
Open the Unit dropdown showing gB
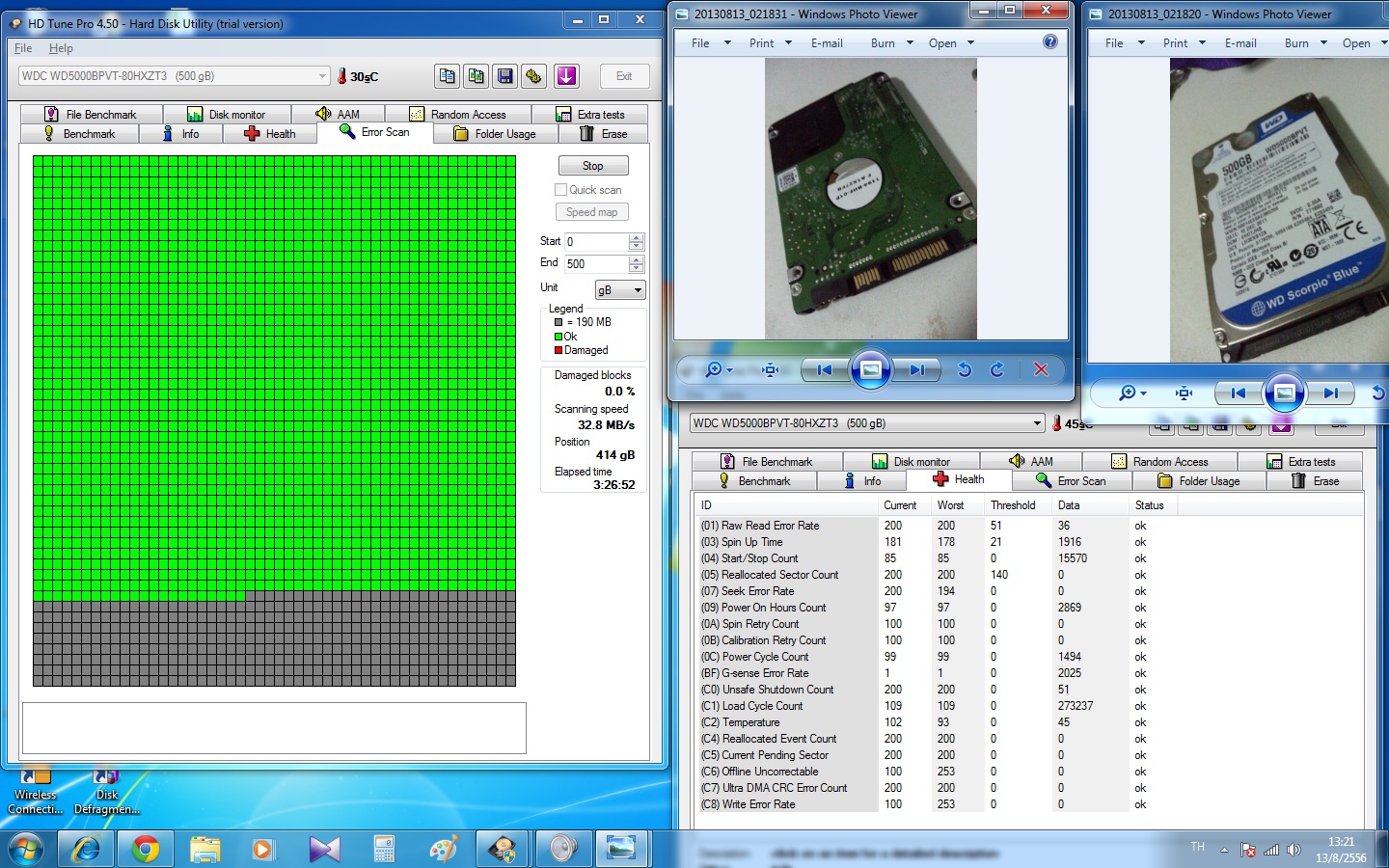620,290
